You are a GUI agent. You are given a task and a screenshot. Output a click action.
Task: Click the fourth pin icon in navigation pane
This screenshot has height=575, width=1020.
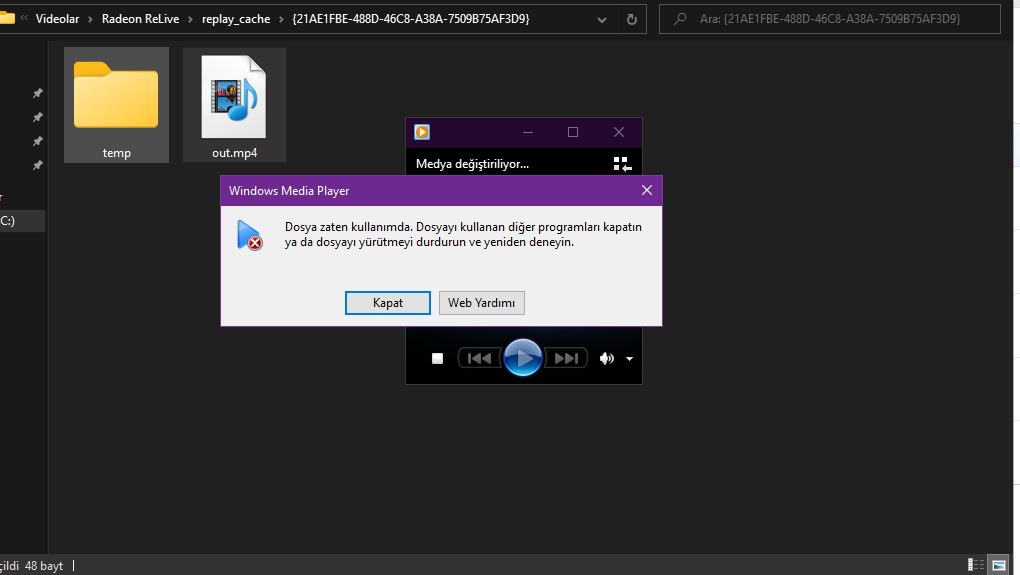pyautogui.click(x=38, y=165)
